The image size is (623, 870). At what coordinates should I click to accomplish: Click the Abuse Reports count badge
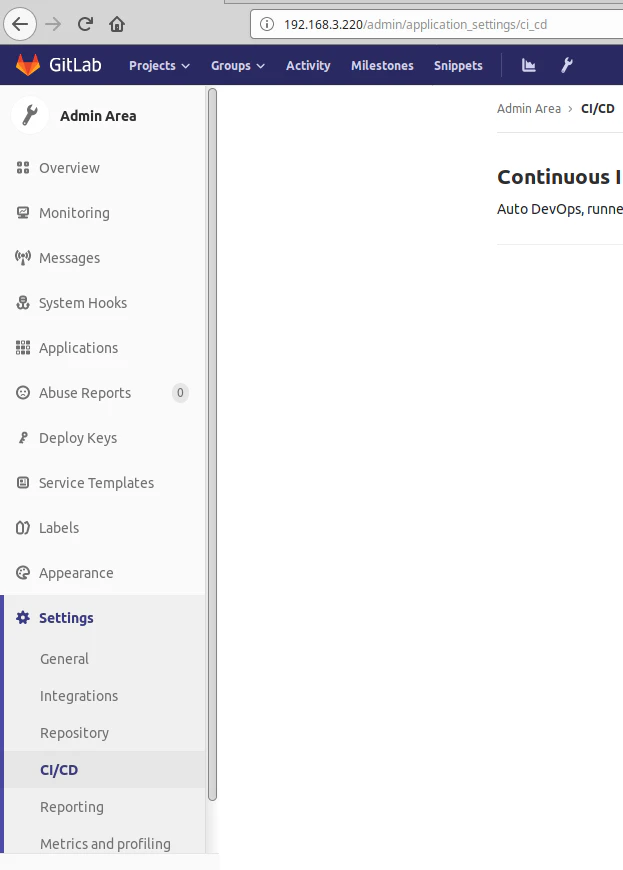coord(180,392)
